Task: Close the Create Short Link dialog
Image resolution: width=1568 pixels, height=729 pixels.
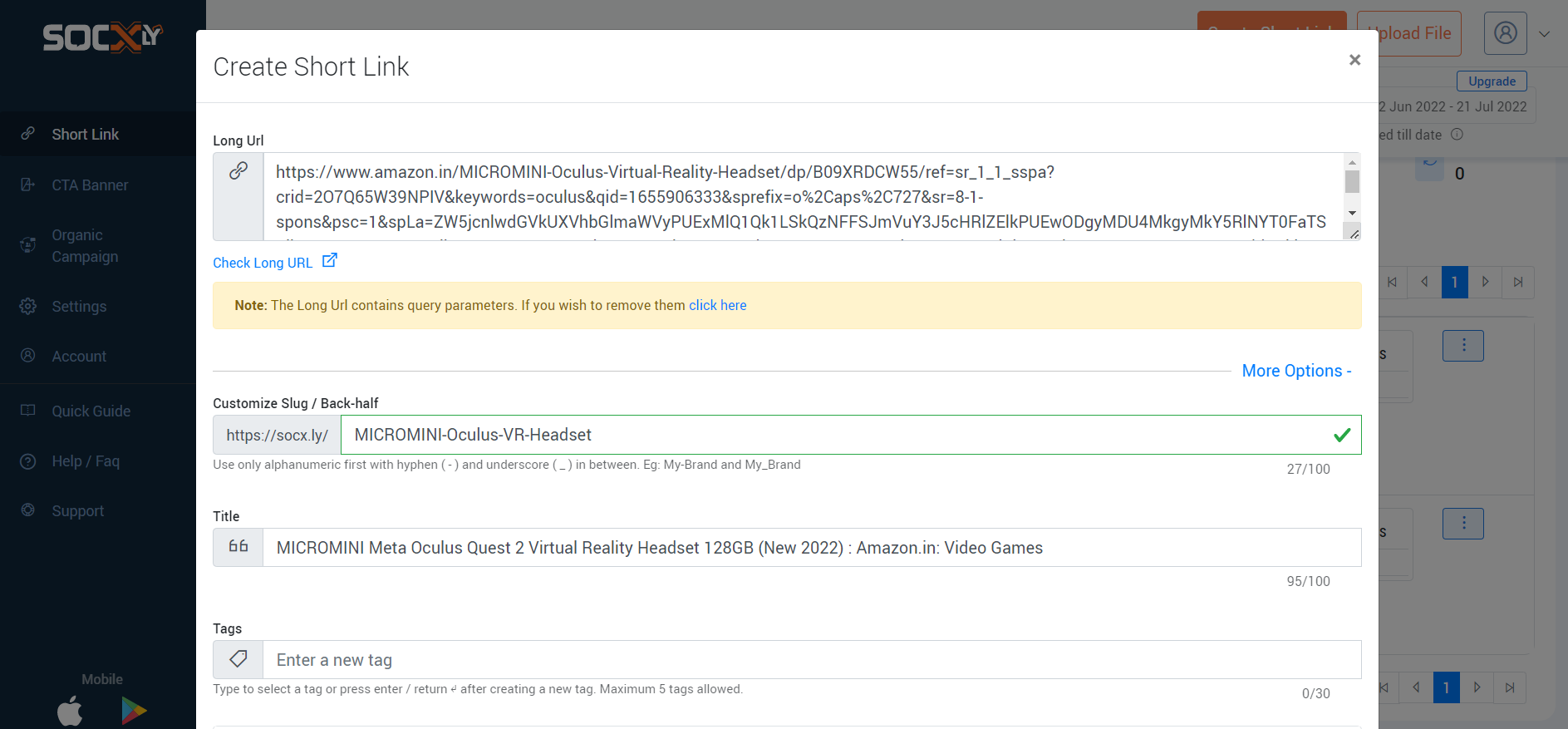Action: click(1354, 60)
